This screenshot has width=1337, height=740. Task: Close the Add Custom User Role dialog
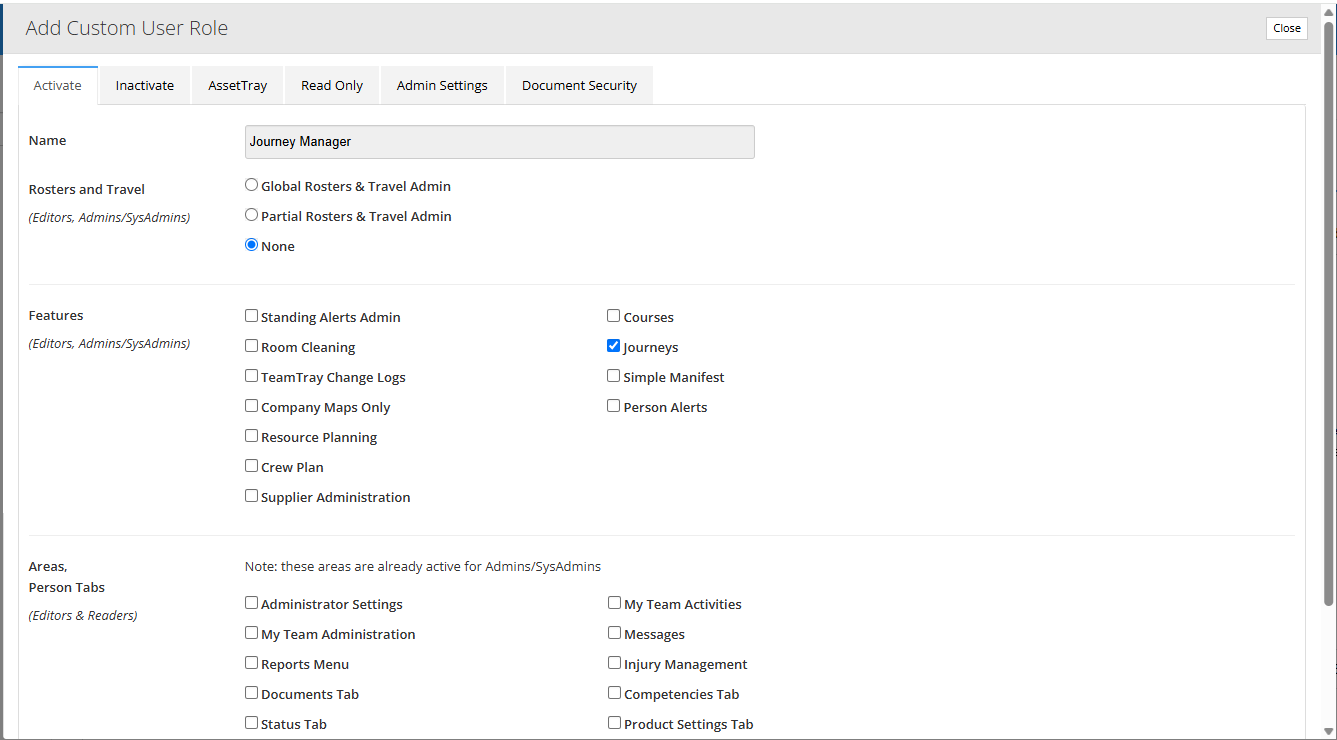[1286, 28]
